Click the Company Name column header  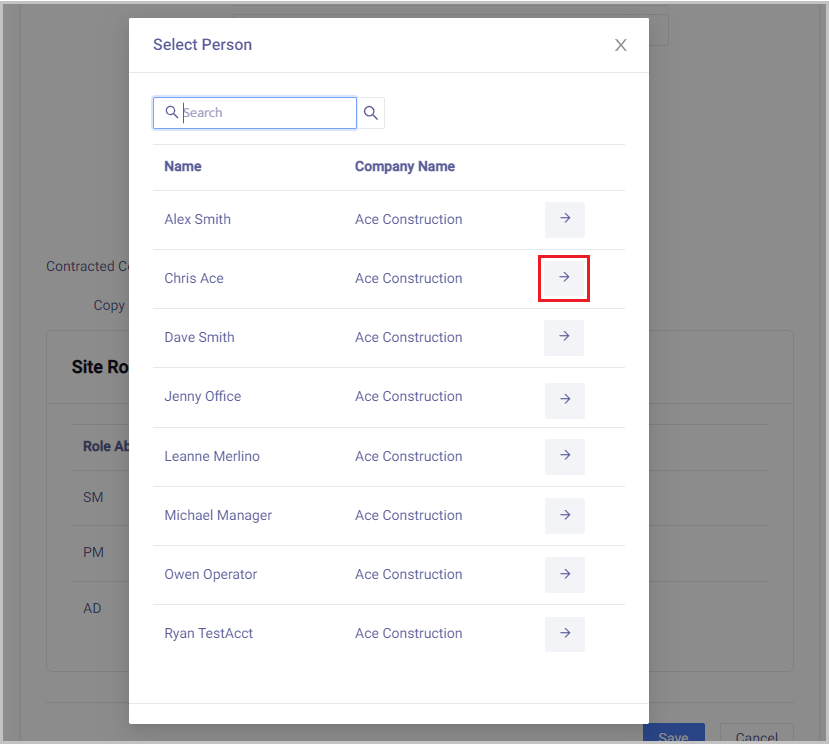tap(404, 167)
